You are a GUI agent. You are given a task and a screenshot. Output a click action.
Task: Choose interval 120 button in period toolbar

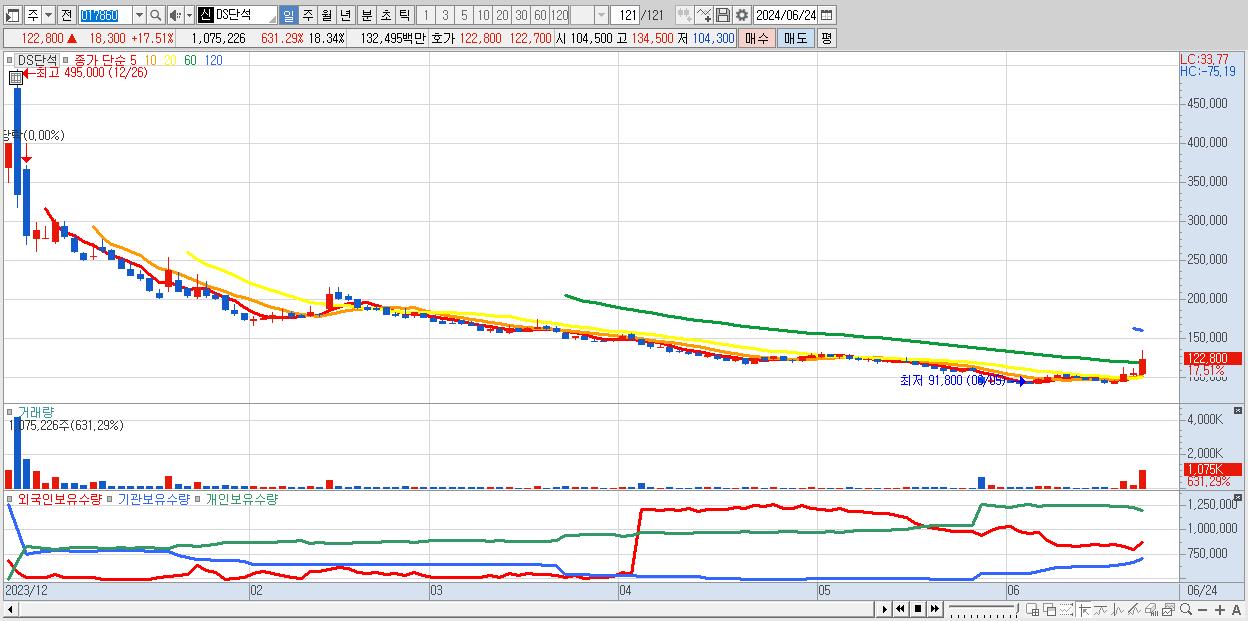(x=559, y=15)
